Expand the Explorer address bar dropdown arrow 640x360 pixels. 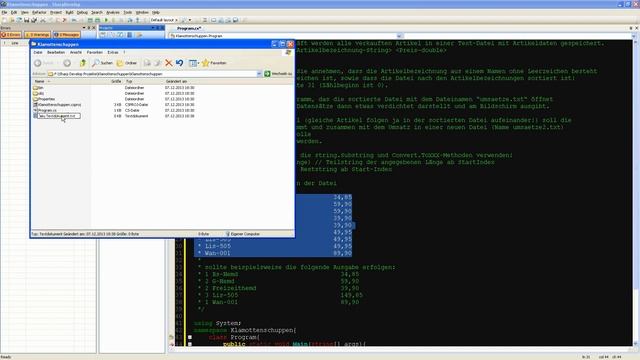[x=259, y=74]
